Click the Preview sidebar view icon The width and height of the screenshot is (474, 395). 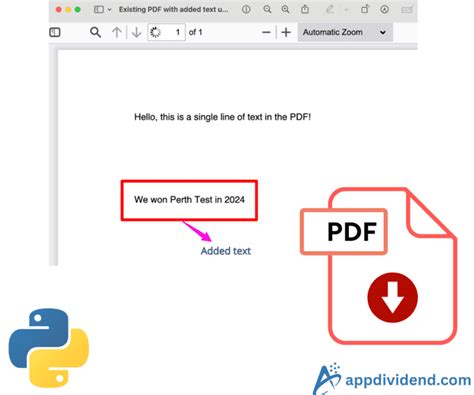(99, 9)
